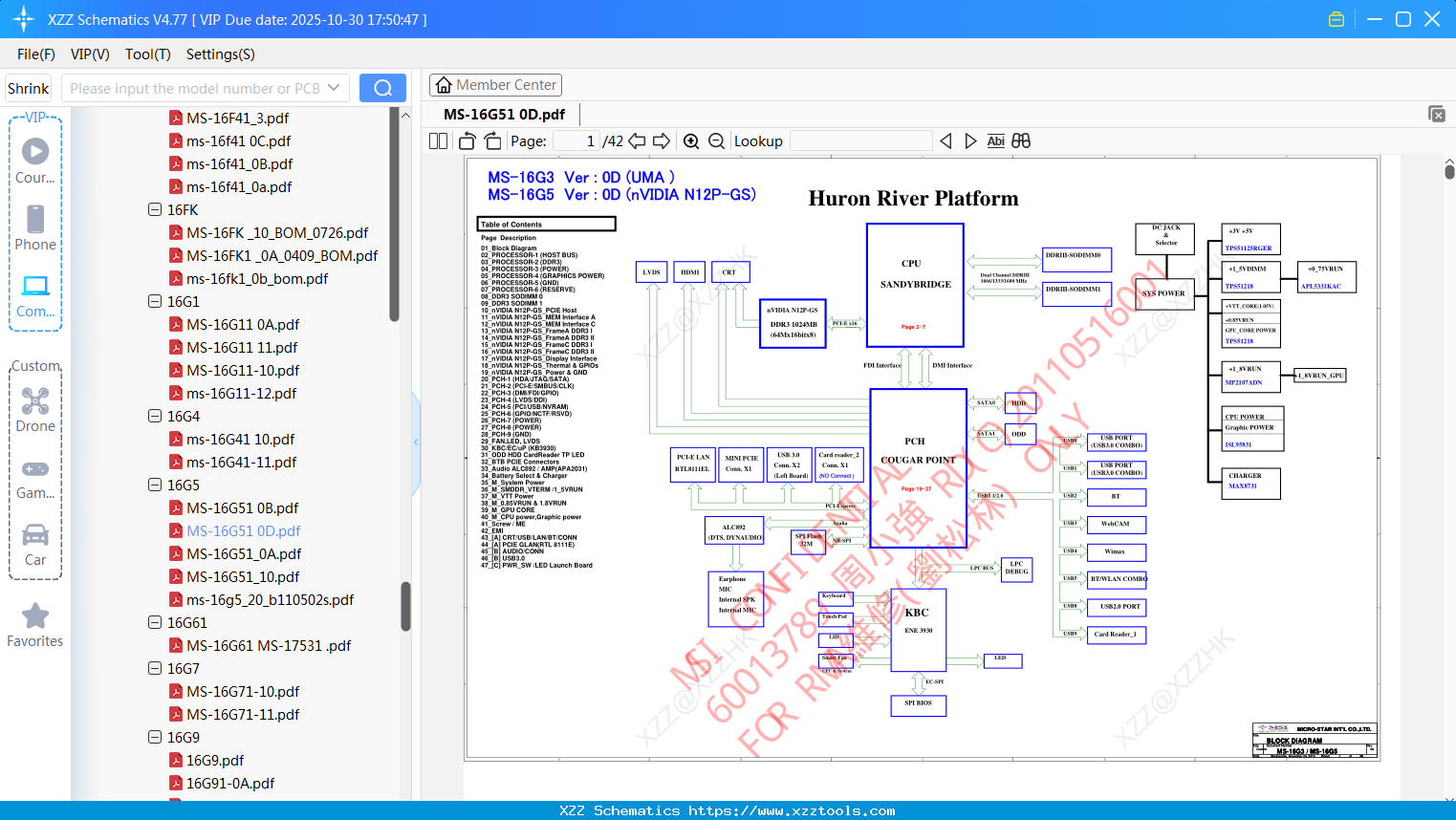The height and width of the screenshot is (820, 1456).
Task: Click the model number search field
Action: [x=195, y=88]
